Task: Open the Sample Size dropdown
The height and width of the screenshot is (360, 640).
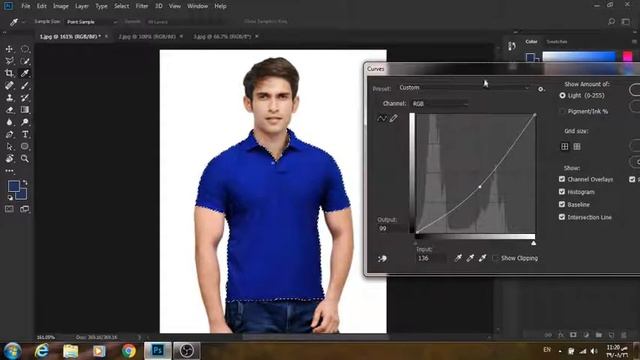Action: coord(91,22)
